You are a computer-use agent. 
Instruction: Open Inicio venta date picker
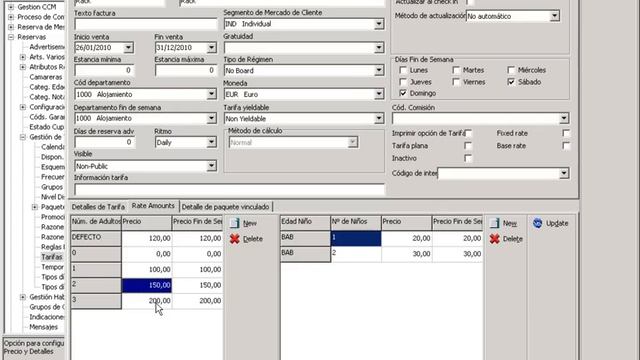128,48
